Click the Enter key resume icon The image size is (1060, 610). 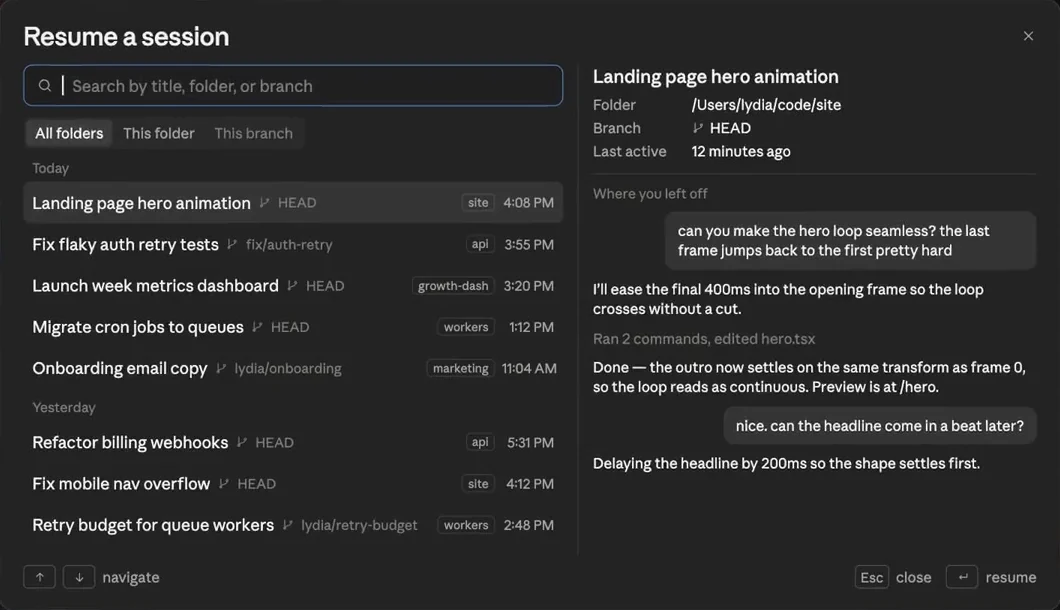coord(962,577)
